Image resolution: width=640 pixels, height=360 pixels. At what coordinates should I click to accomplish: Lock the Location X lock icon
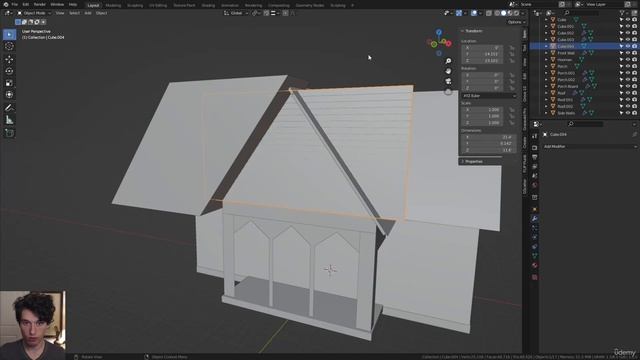(511, 48)
